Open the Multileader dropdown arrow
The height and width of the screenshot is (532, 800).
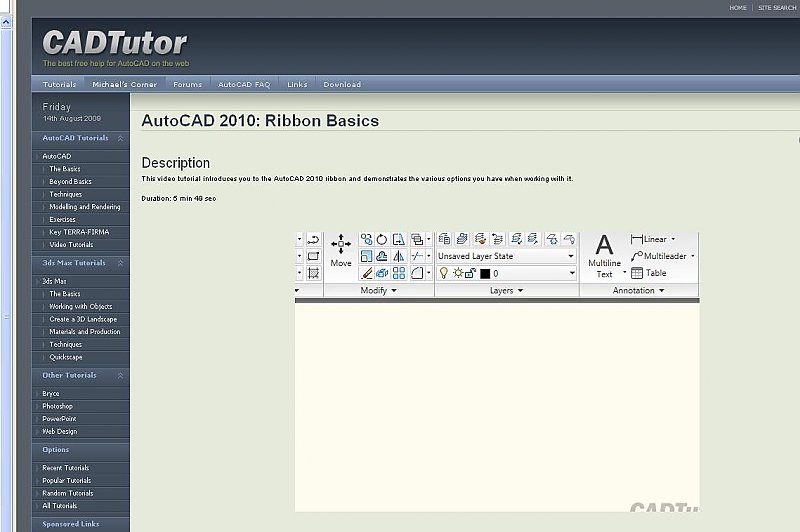pyautogui.click(x=692, y=256)
